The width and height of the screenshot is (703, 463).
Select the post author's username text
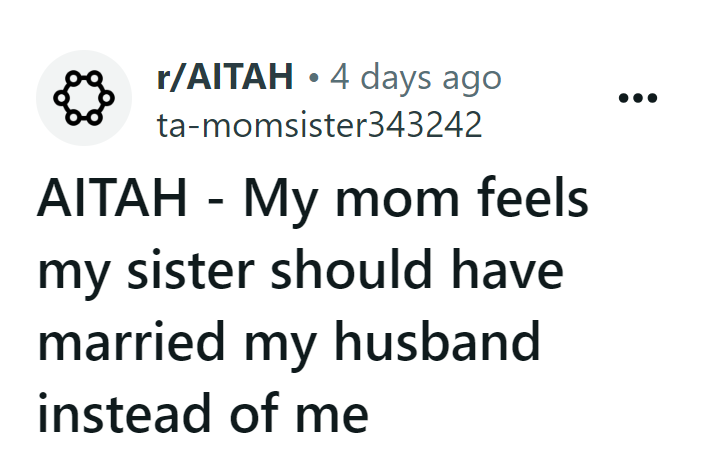click(x=320, y=125)
